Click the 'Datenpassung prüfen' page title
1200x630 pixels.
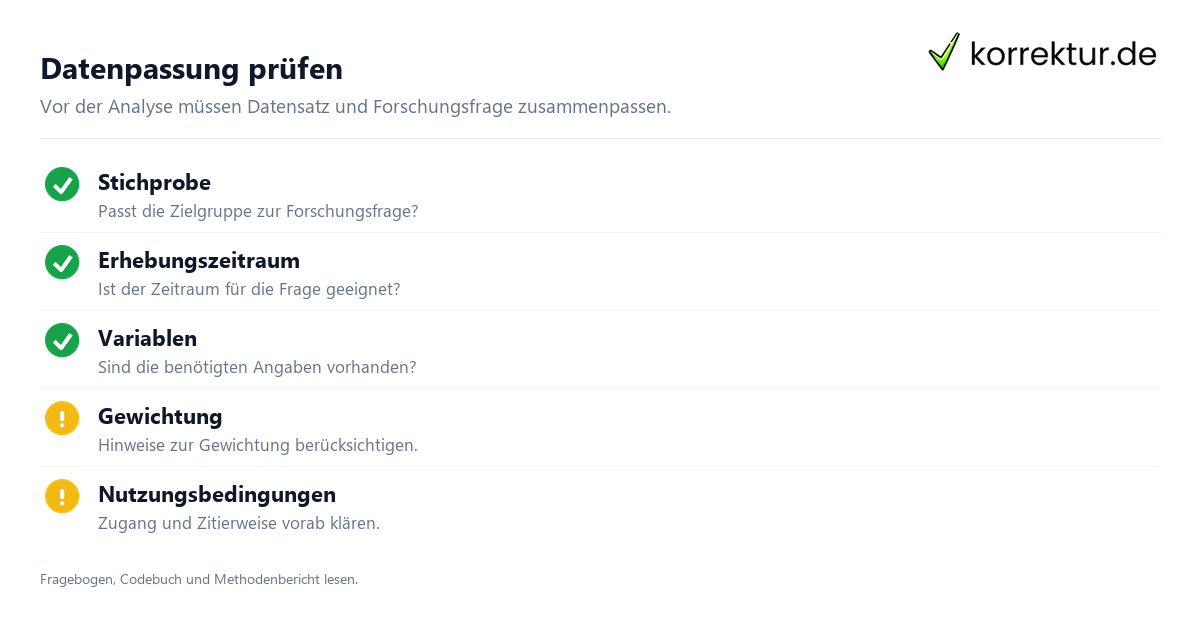point(191,69)
